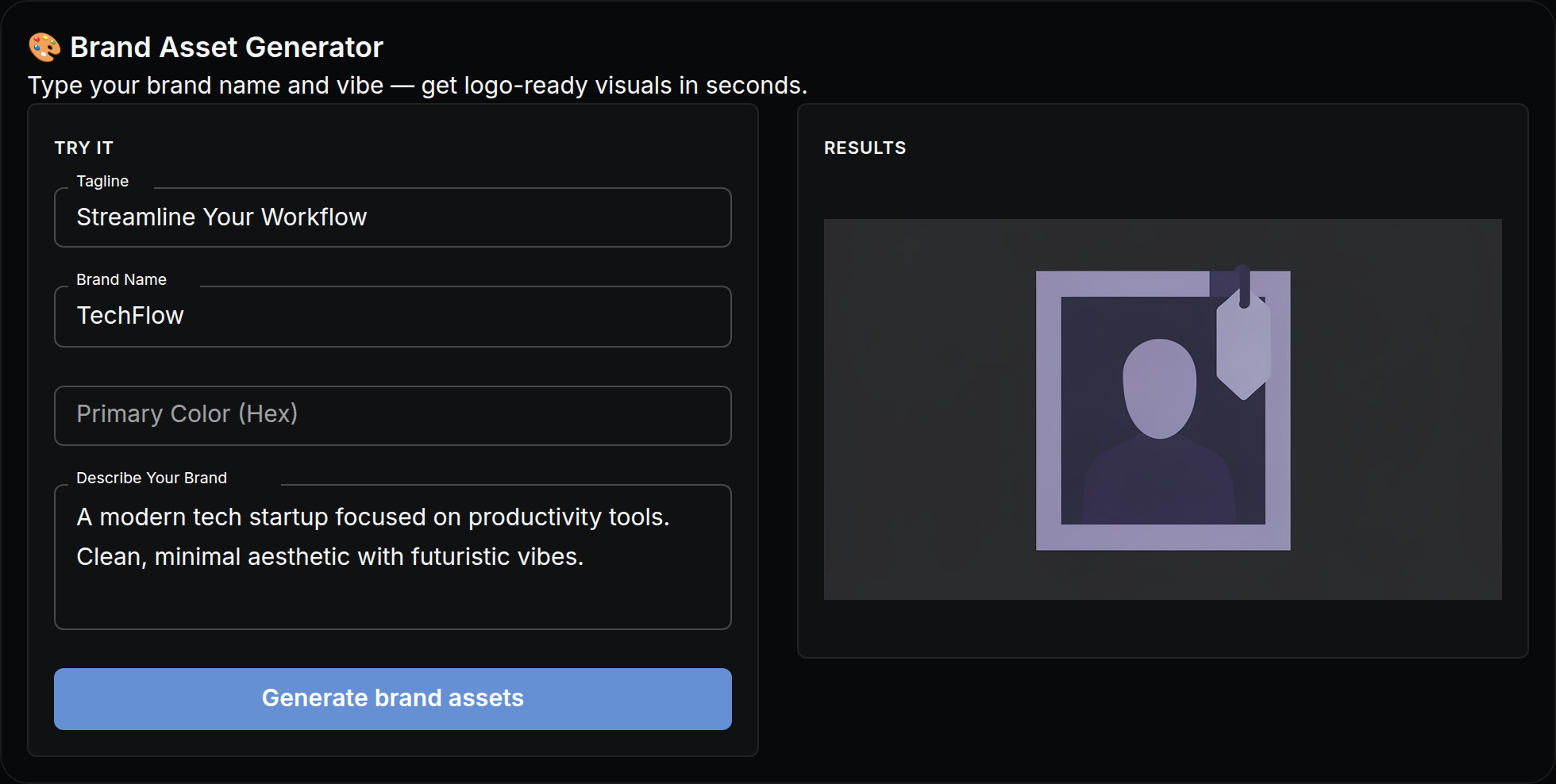Screen dimensions: 1556x784
Task: Click the Brand Asset Generator title
Action: click(227, 47)
